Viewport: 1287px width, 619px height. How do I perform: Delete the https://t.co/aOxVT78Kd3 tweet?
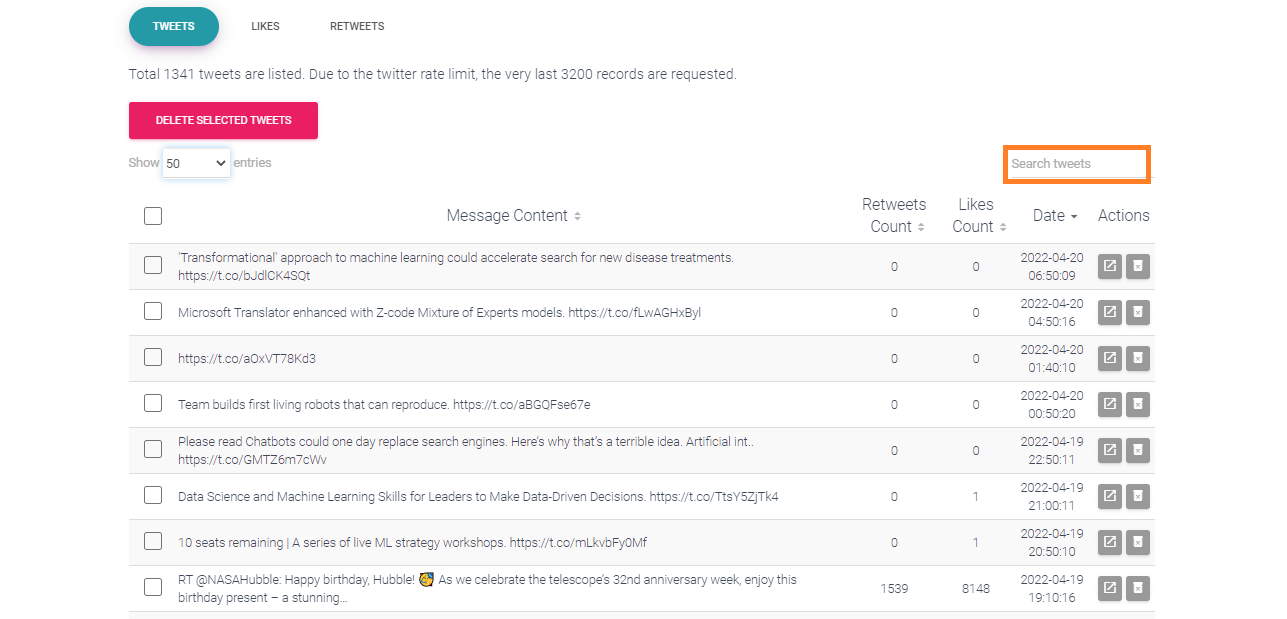[1137, 358]
